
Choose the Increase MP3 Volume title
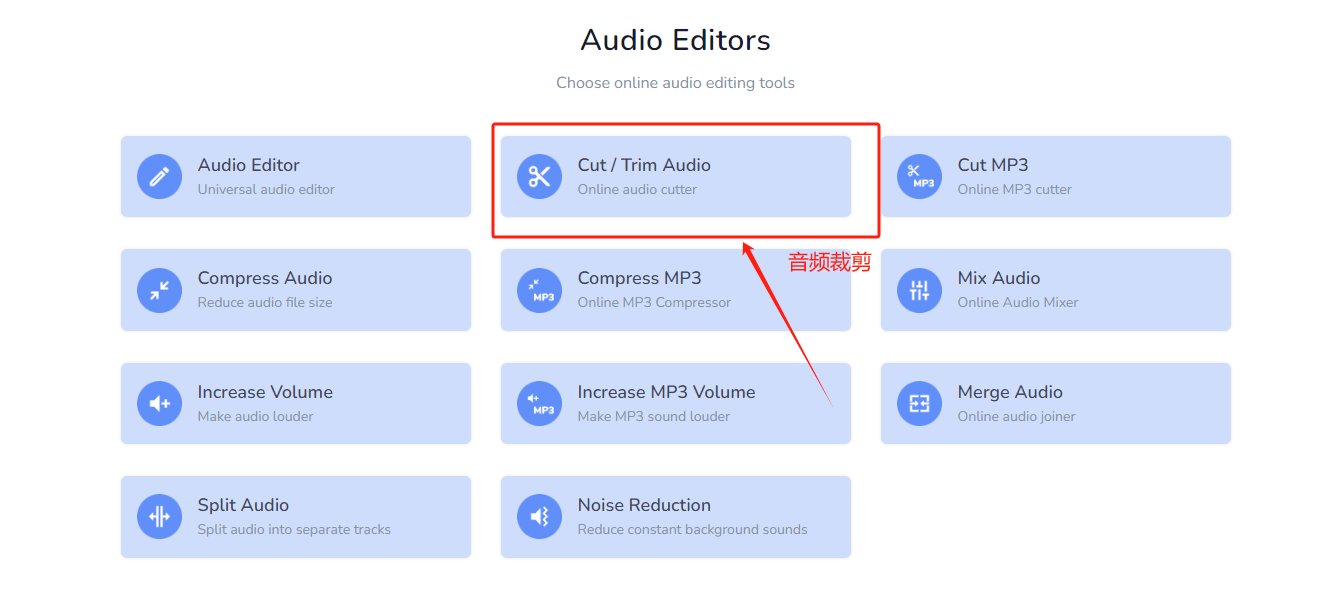pos(667,392)
